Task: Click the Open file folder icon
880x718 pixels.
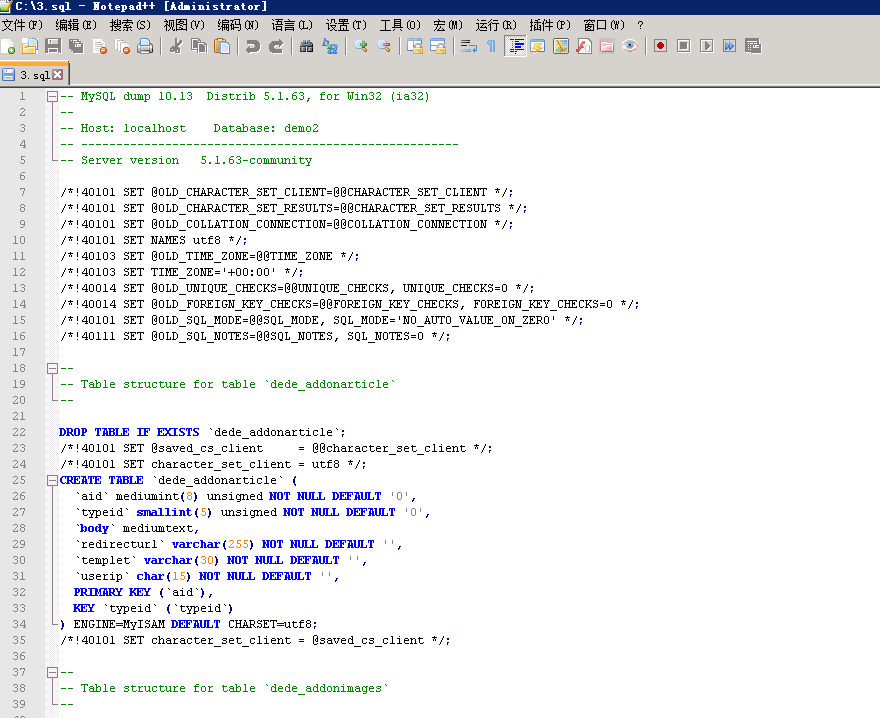Action: click(30, 46)
